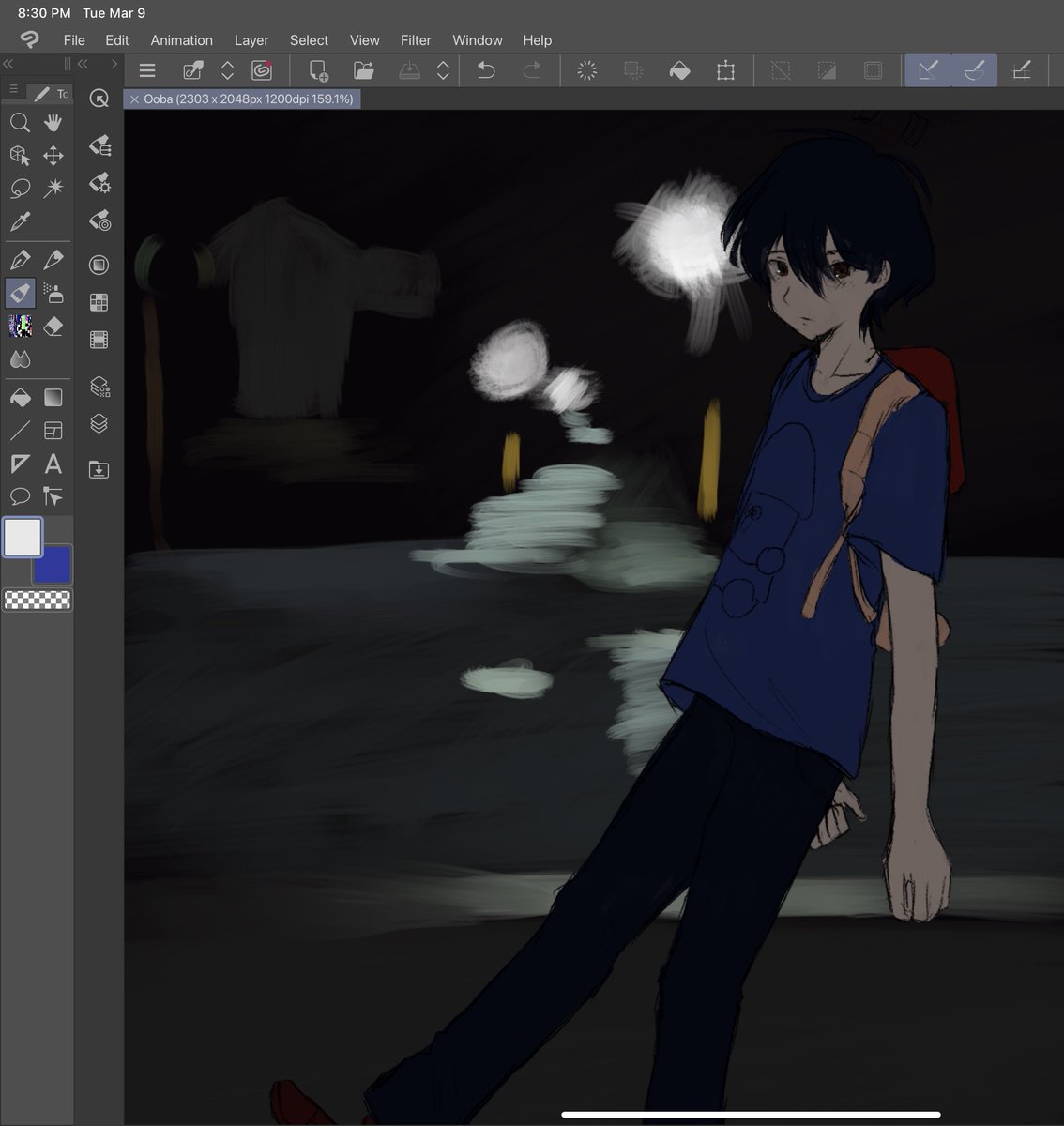
Task: Open the command bar hamburger menu
Action: click(147, 70)
